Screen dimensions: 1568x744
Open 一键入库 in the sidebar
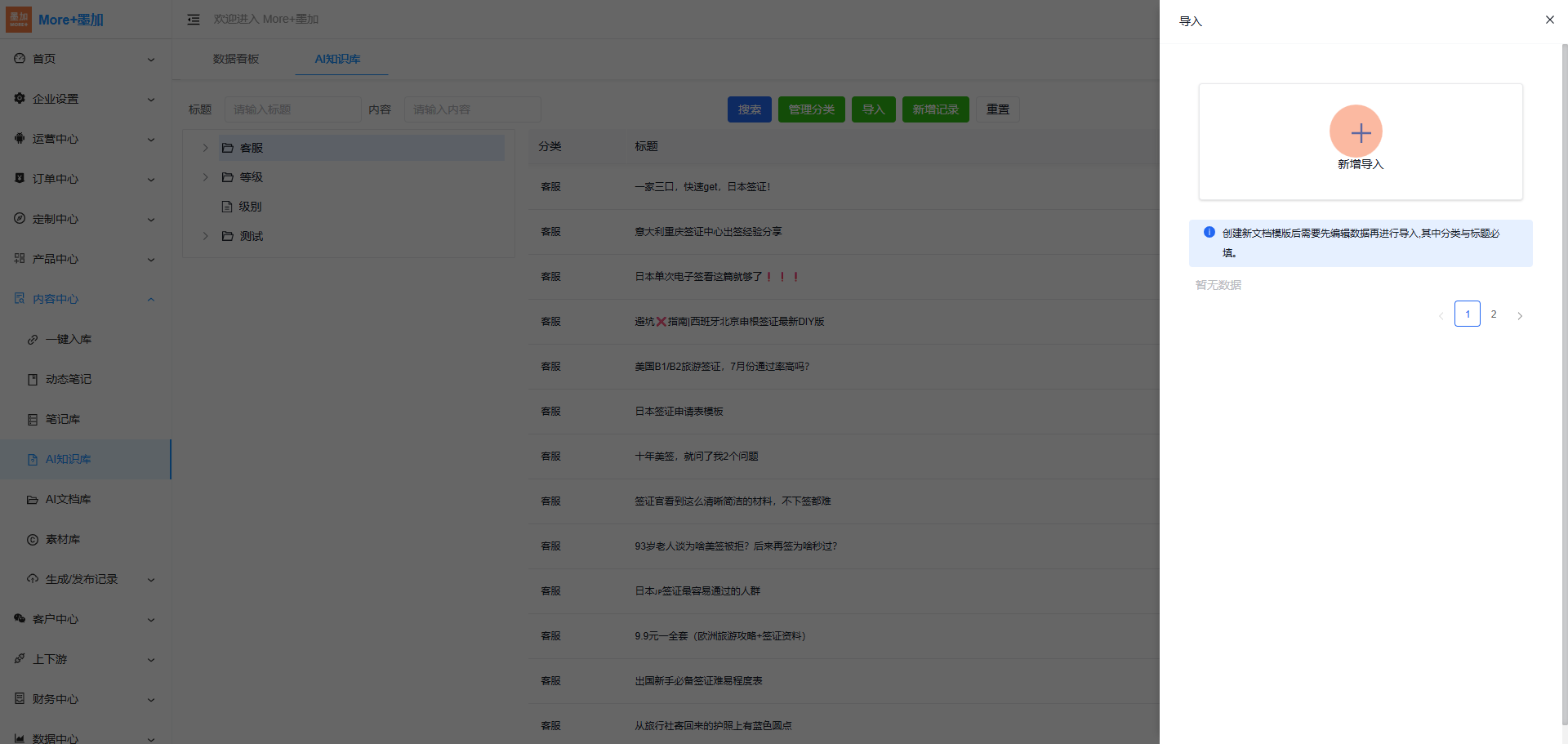pyautogui.click(x=68, y=339)
